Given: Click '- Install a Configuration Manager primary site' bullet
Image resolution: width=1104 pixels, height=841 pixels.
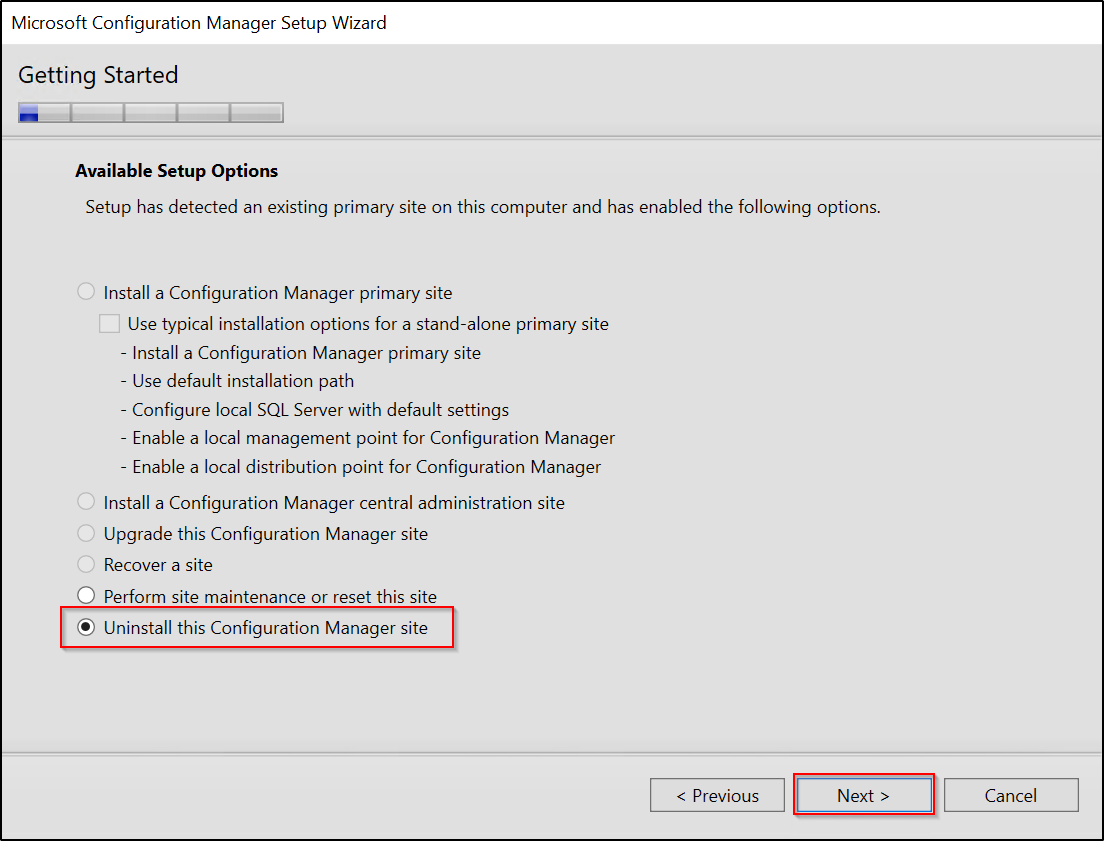Looking at the screenshot, I should click(301, 353).
